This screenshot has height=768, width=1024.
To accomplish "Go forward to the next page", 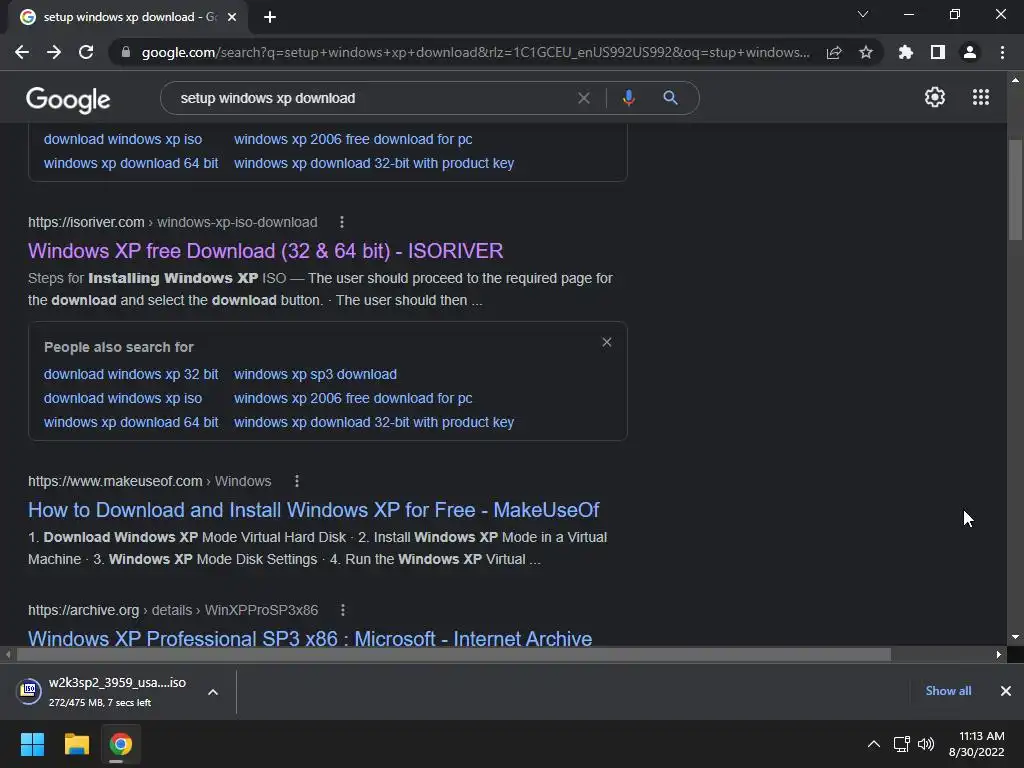I will (54, 52).
